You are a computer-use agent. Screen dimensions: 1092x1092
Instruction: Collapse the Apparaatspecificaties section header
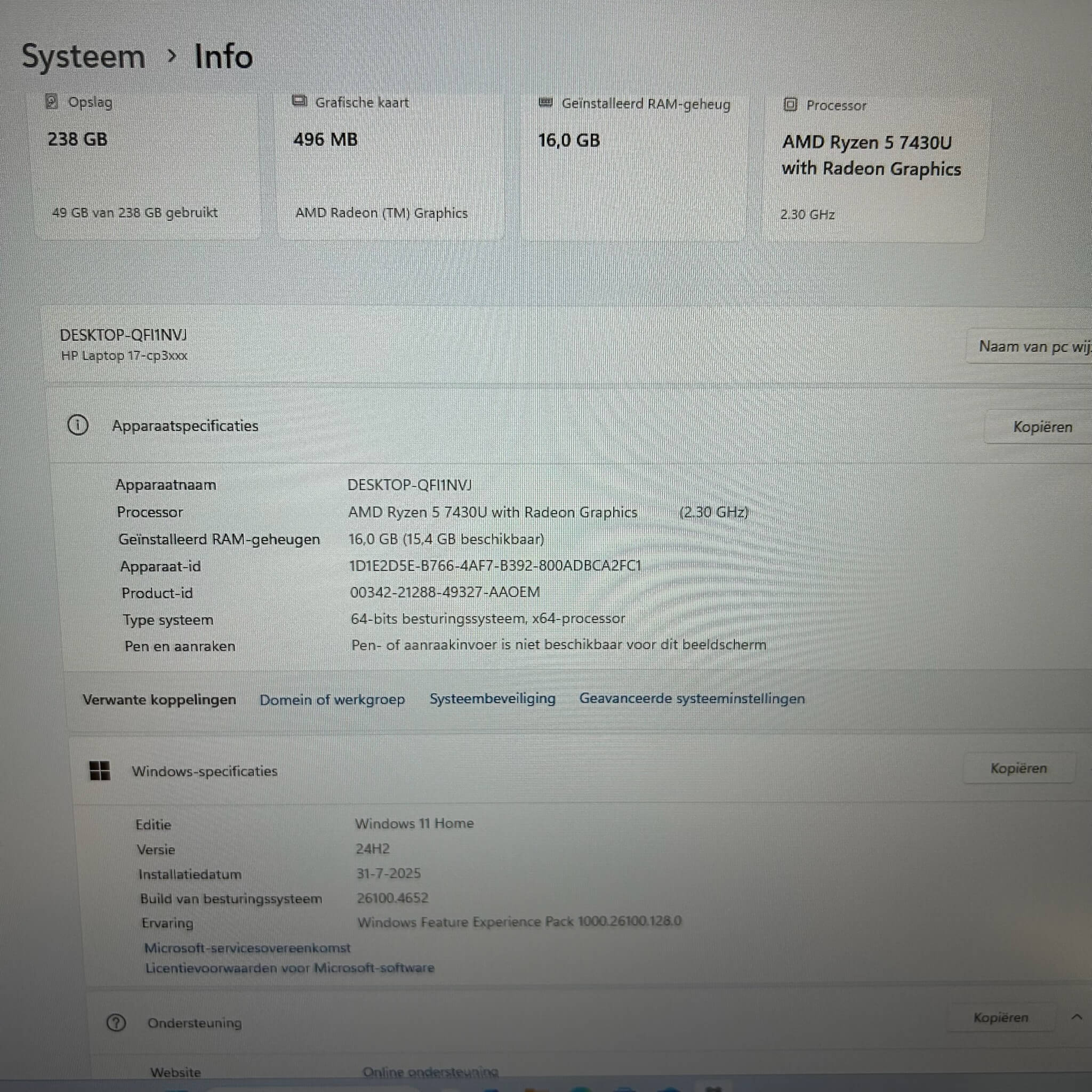(571, 425)
